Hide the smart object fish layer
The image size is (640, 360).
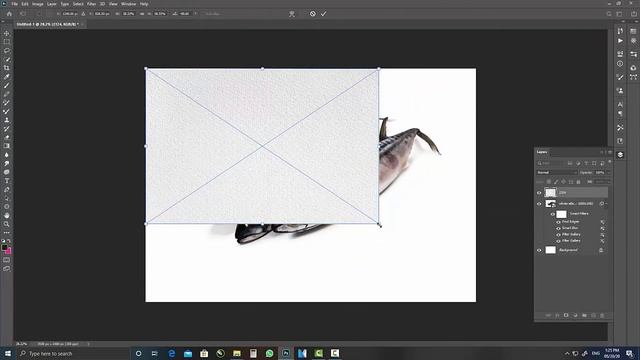click(x=539, y=204)
